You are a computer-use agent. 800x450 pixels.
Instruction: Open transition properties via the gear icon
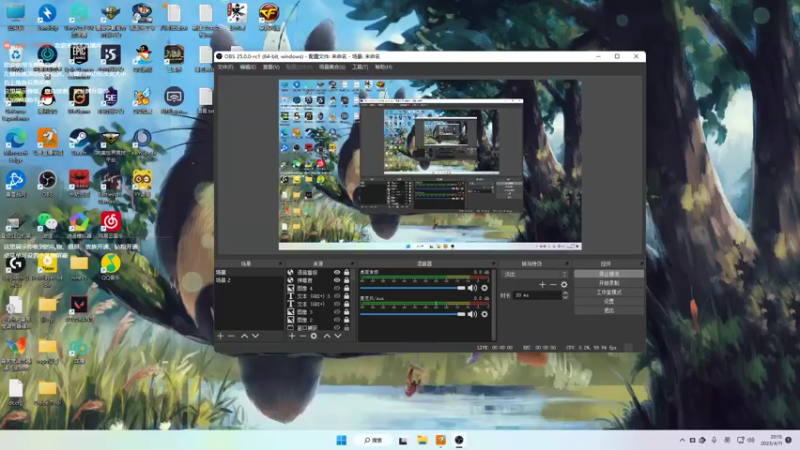click(x=564, y=285)
